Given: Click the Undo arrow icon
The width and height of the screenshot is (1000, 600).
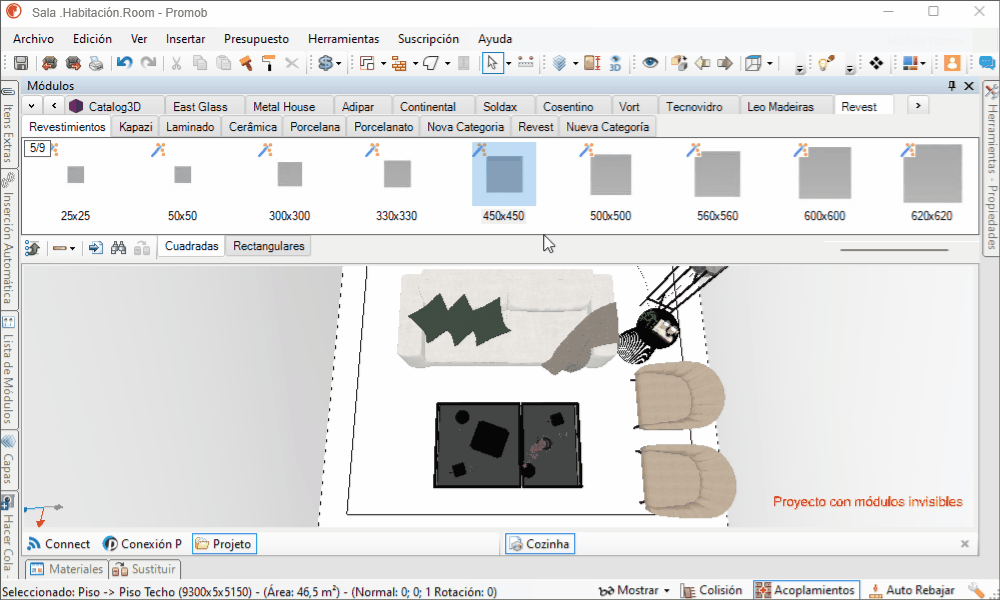Looking at the screenshot, I should (125, 63).
